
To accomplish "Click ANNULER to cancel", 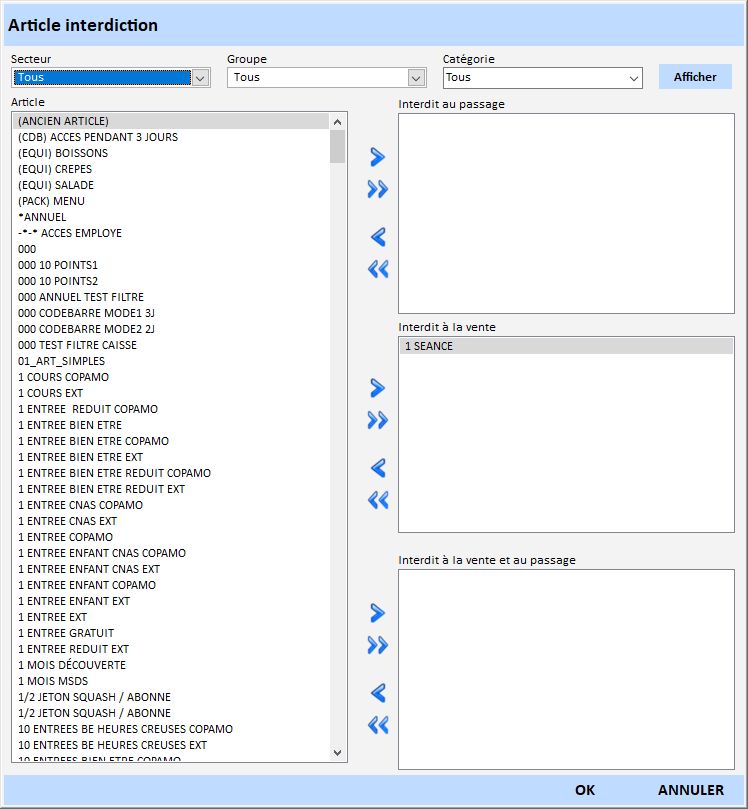I will coord(691,790).
